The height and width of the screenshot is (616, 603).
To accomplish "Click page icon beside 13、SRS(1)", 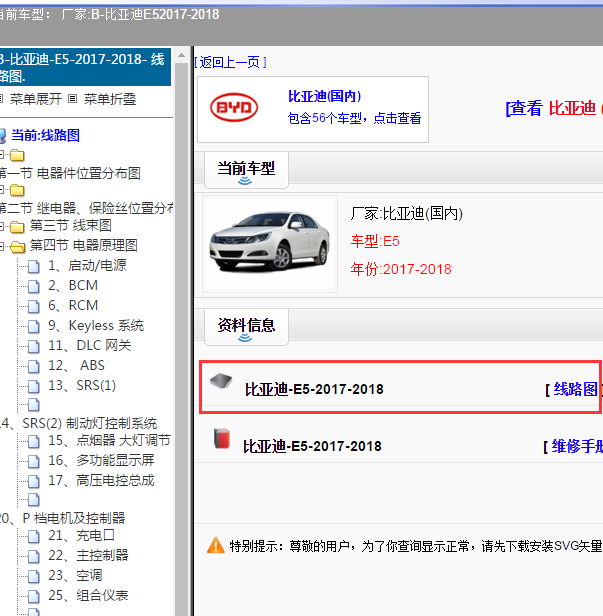I will (x=34, y=386).
